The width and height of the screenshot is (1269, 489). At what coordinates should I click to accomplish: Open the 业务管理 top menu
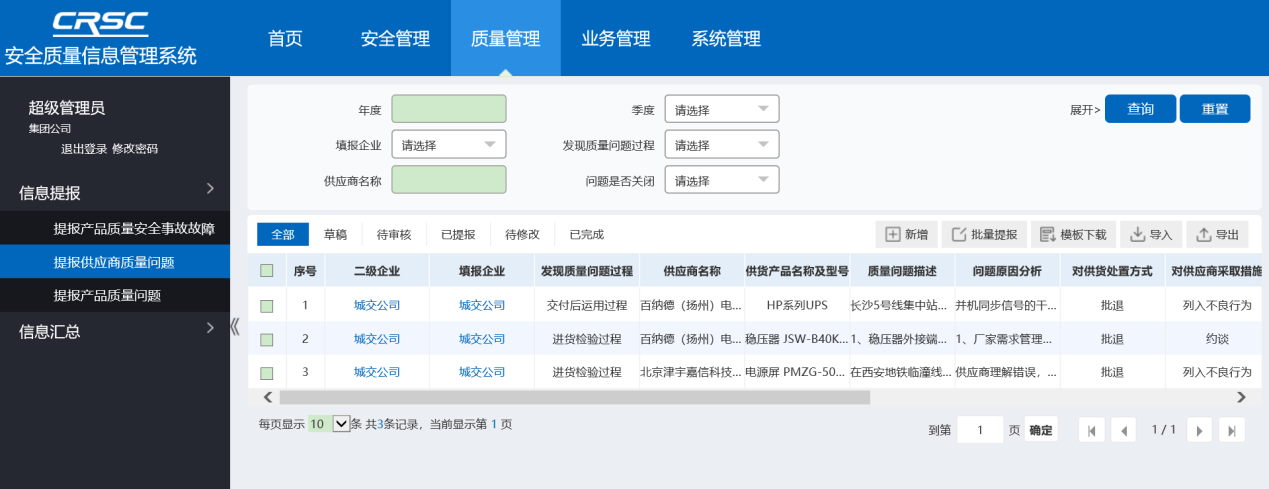tap(616, 39)
